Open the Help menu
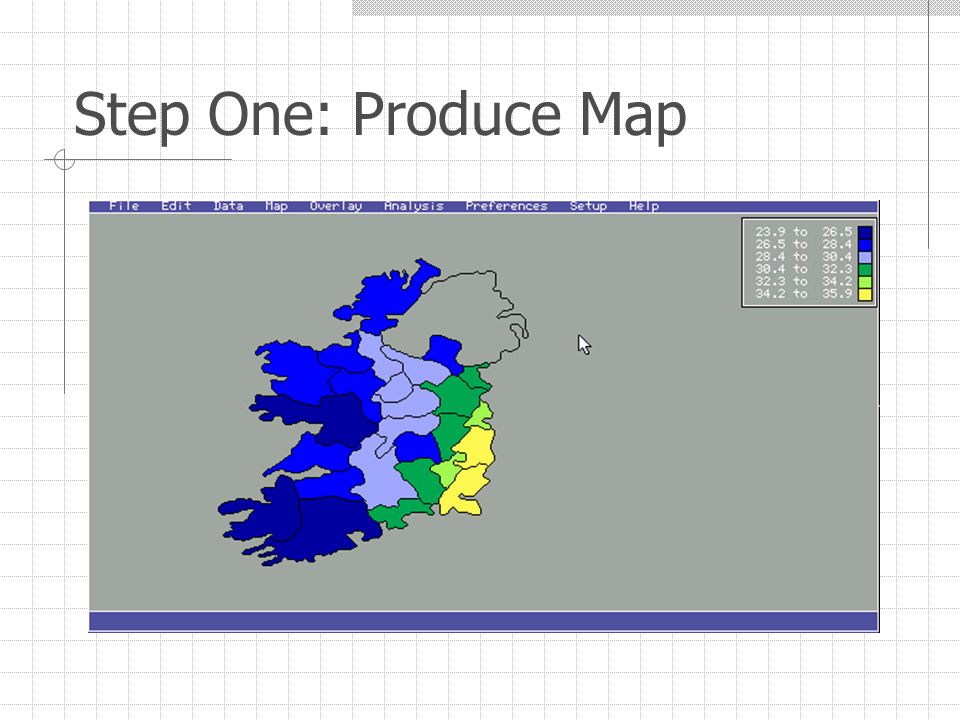The image size is (960, 720). 644,206
